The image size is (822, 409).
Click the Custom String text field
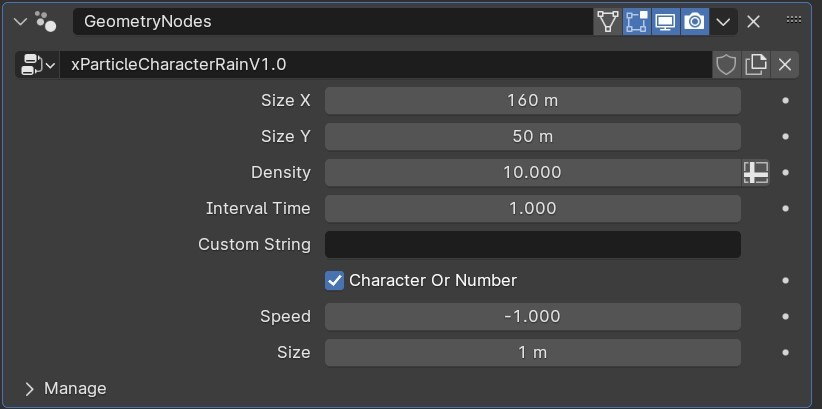pyautogui.click(x=532, y=244)
